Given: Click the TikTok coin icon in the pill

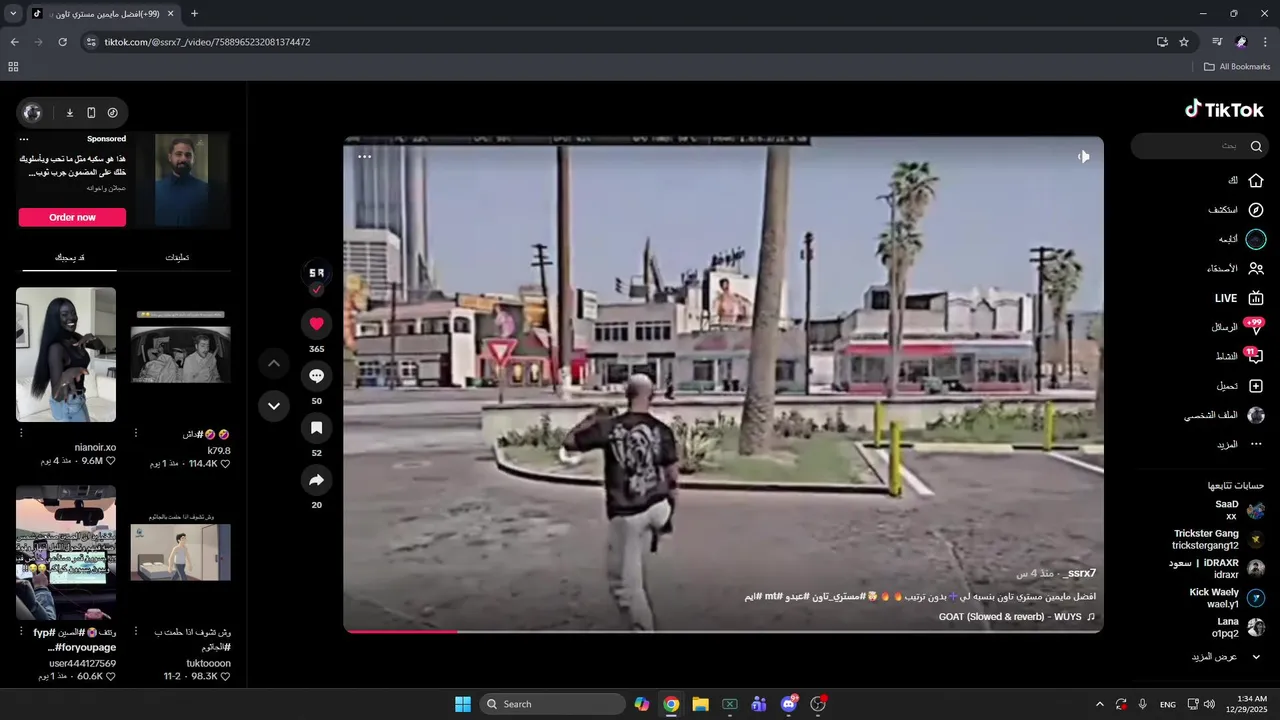Looking at the screenshot, I should coord(112,113).
